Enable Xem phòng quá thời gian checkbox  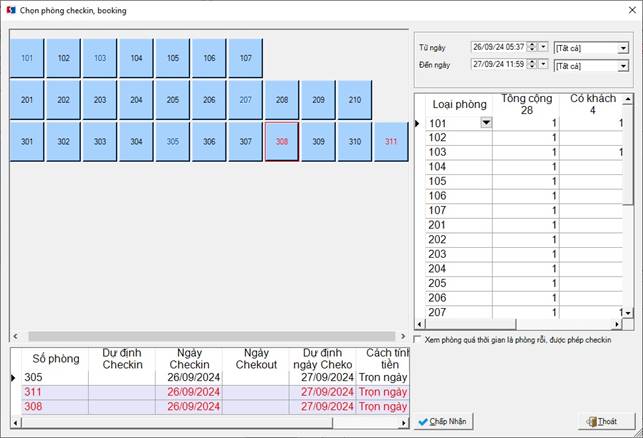click(x=417, y=340)
